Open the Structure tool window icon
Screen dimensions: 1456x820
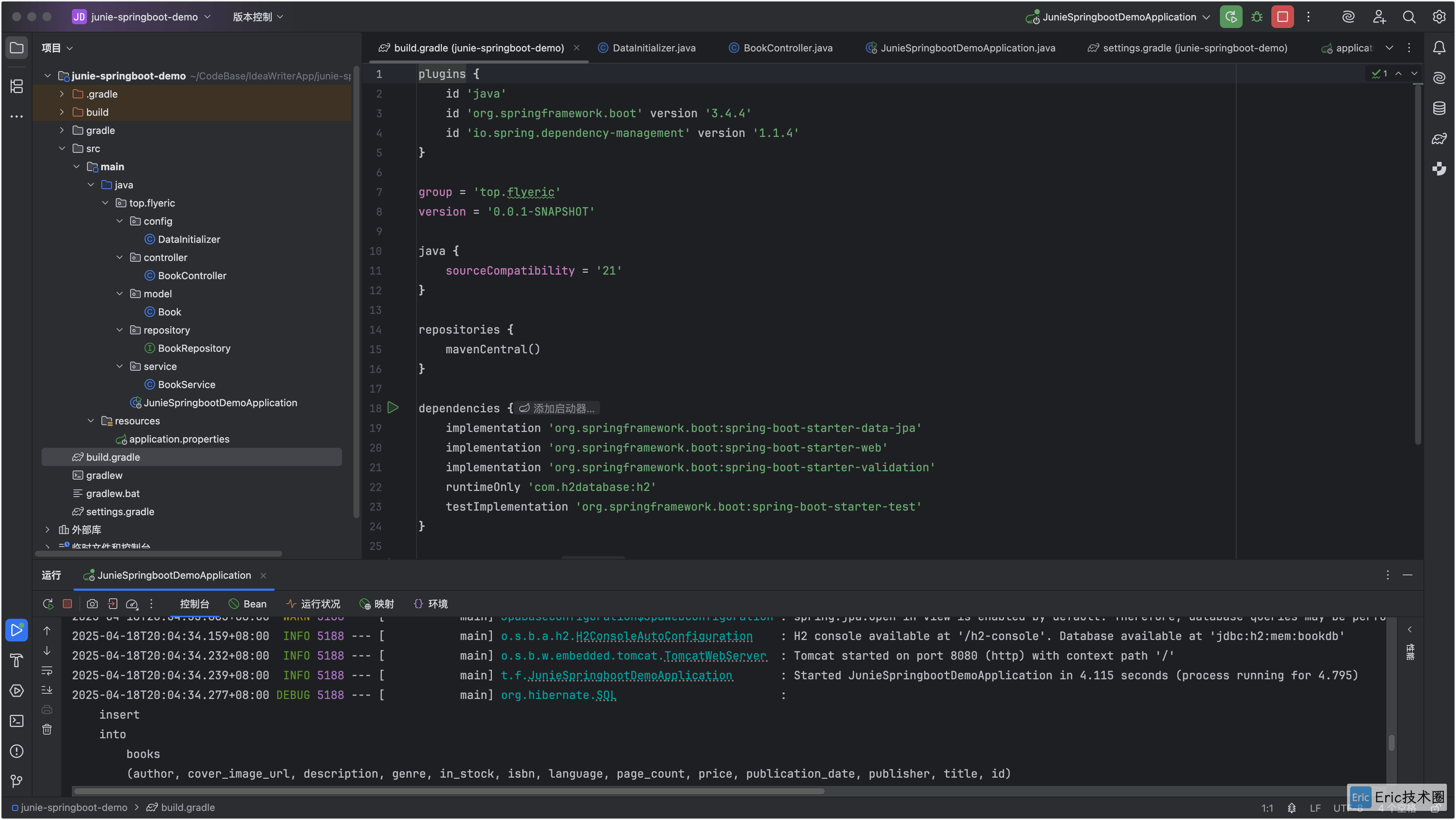pyautogui.click(x=16, y=86)
